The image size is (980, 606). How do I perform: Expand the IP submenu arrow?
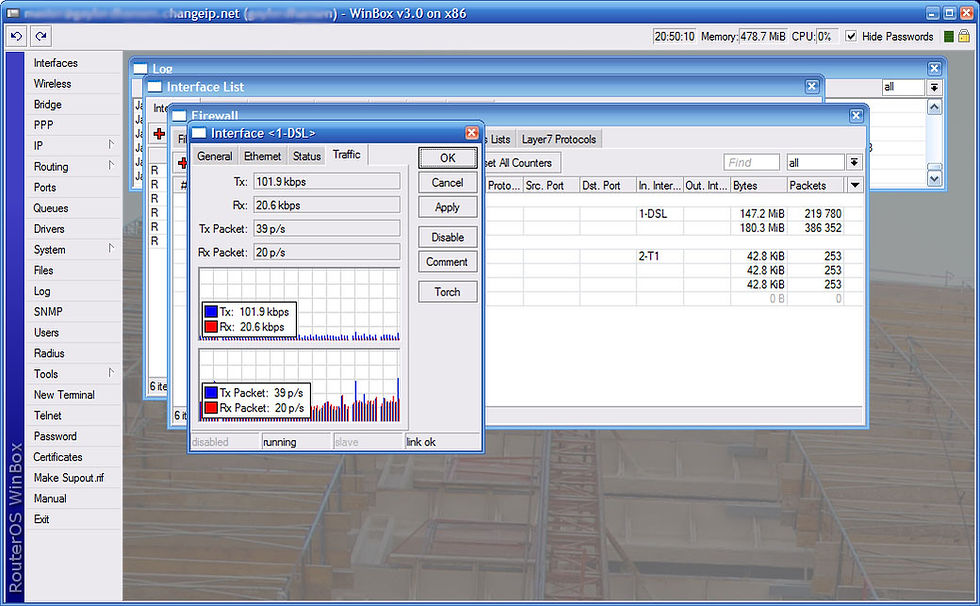pos(111,145)
